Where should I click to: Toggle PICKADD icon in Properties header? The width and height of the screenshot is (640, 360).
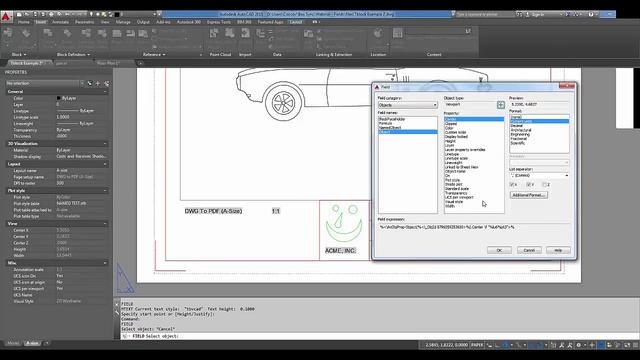coord(90,83)
